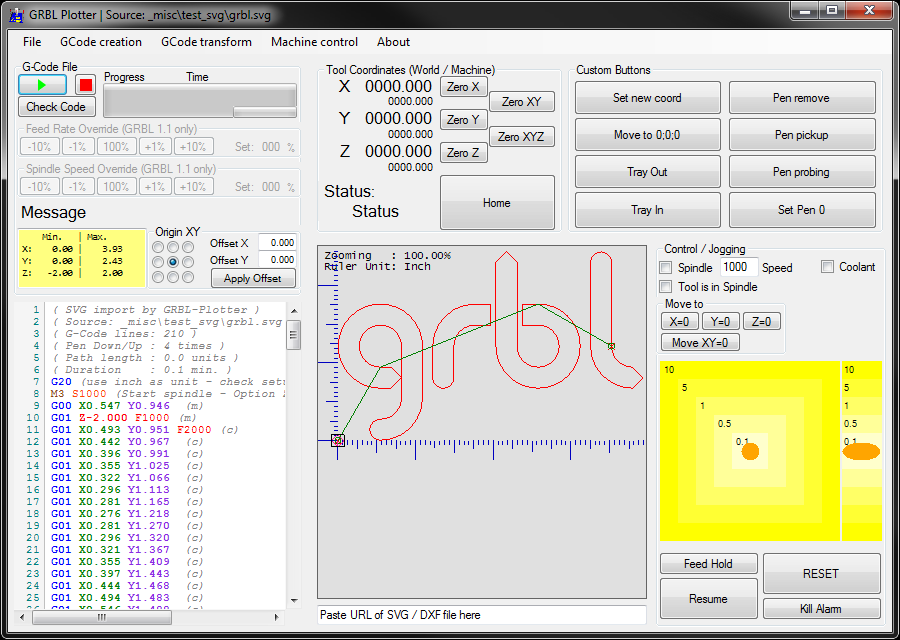Click the origin marker in the plot preview
The height and width of the screenshot is (640, 900).
pyautogui.click(x=337, y=440)
